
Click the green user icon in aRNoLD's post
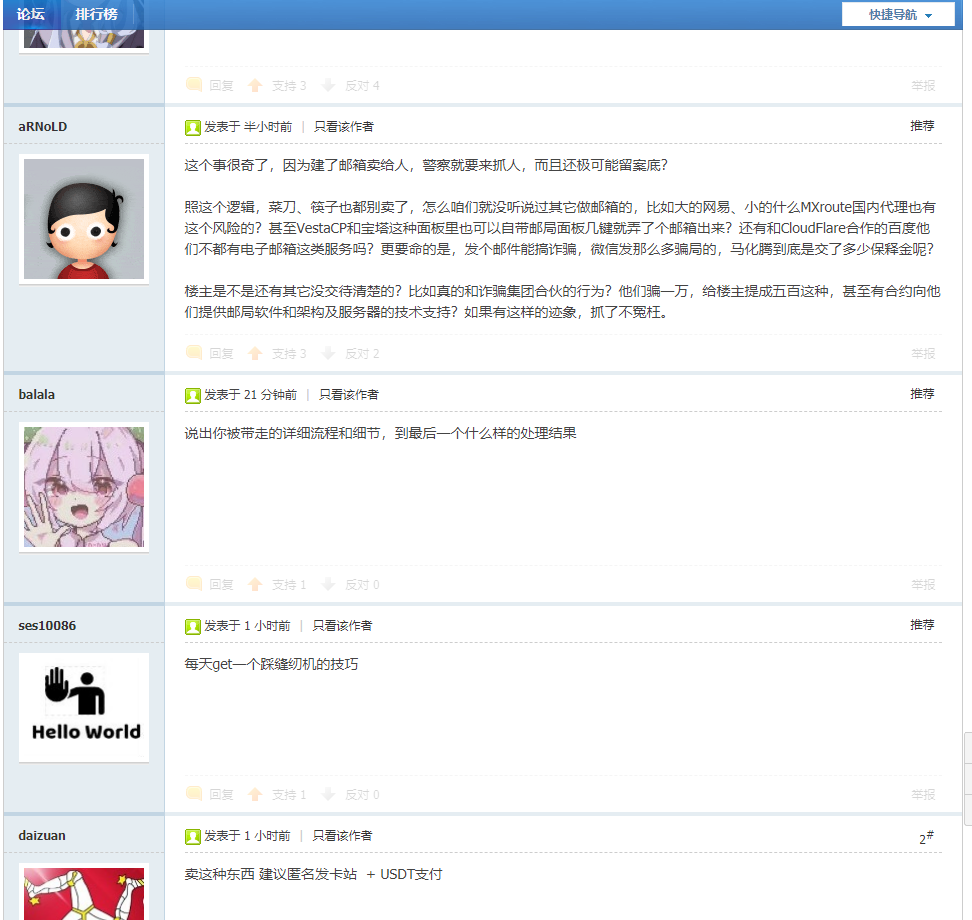click(193, 127)
